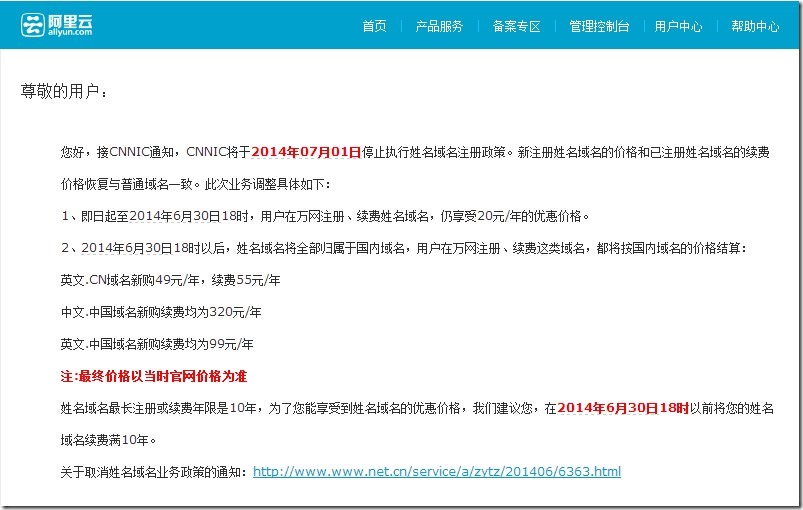This screenshot has height=510, width=803.
Task: Open the 产品服务 menu item
Action: (x=439, y=26)
